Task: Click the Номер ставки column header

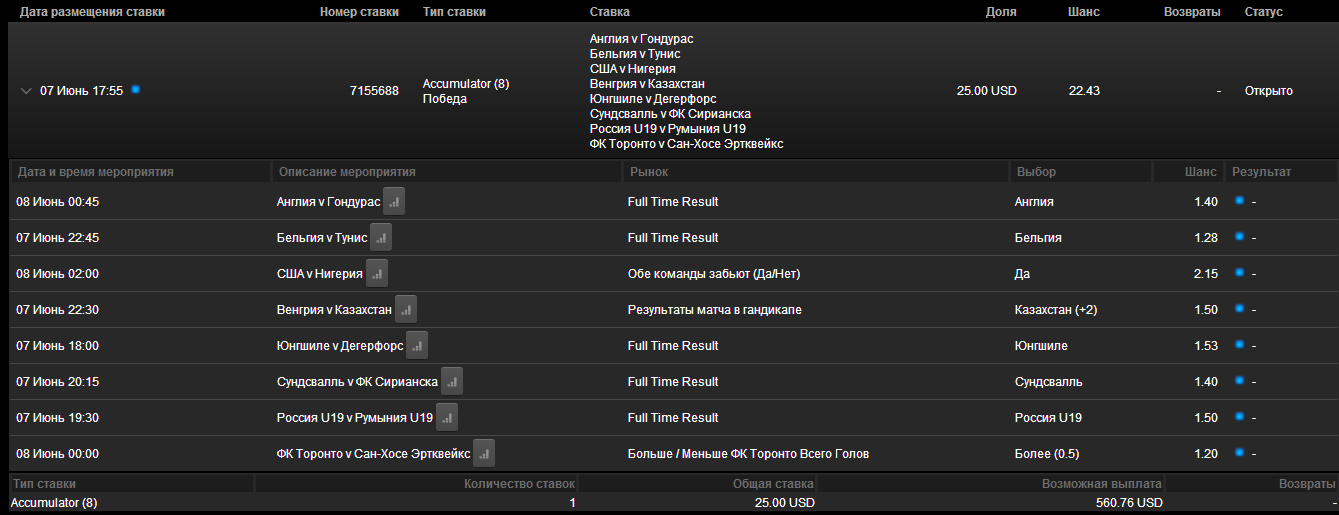Action: (359, 12)
